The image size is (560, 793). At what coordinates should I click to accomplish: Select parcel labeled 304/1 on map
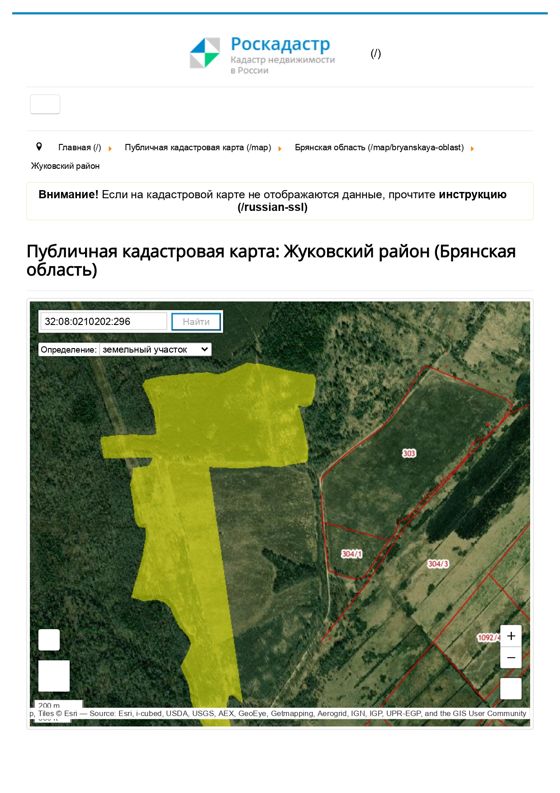[x=352, y=554]
